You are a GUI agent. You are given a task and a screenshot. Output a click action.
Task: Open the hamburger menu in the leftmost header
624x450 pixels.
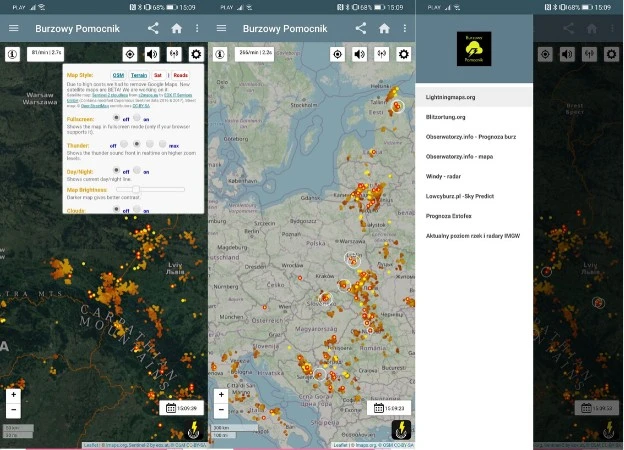coord(13,28)
